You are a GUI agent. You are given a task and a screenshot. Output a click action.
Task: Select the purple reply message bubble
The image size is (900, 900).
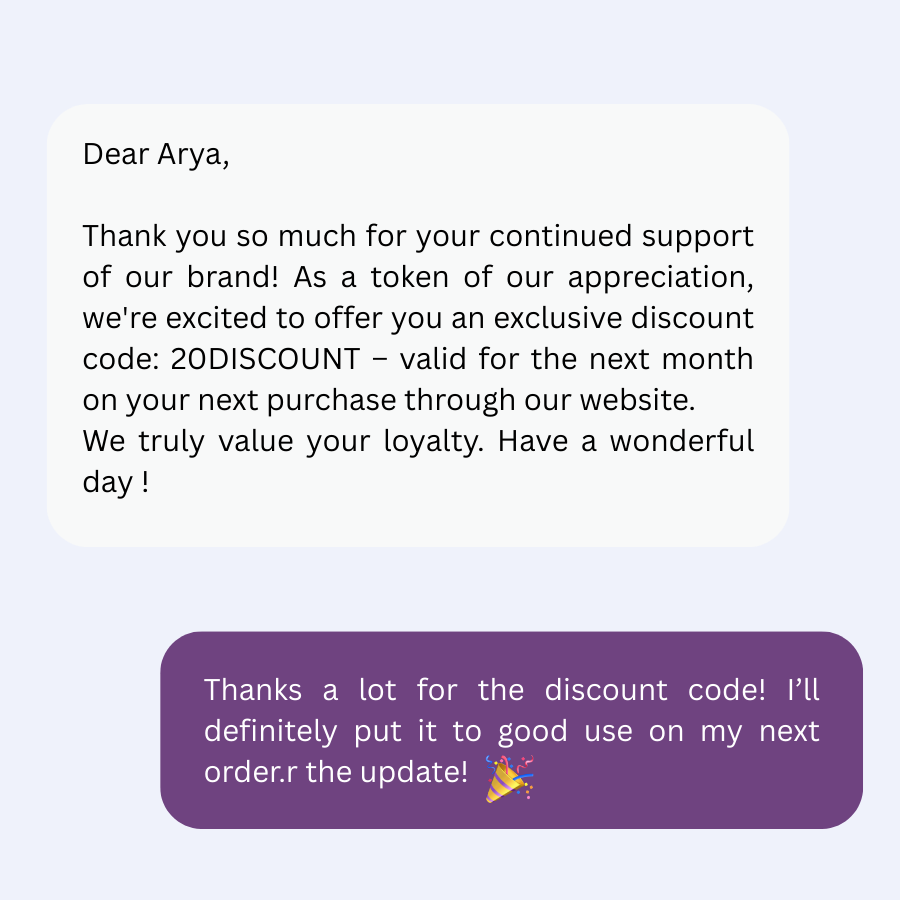coord(511,730)
